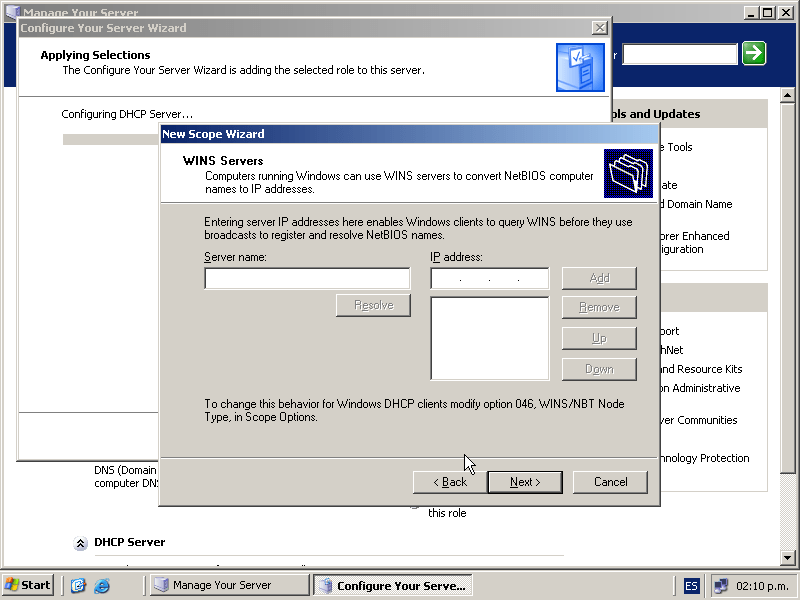
Task: Click the search text box in Manage Your Server
Action: click(x=679, y=54)
